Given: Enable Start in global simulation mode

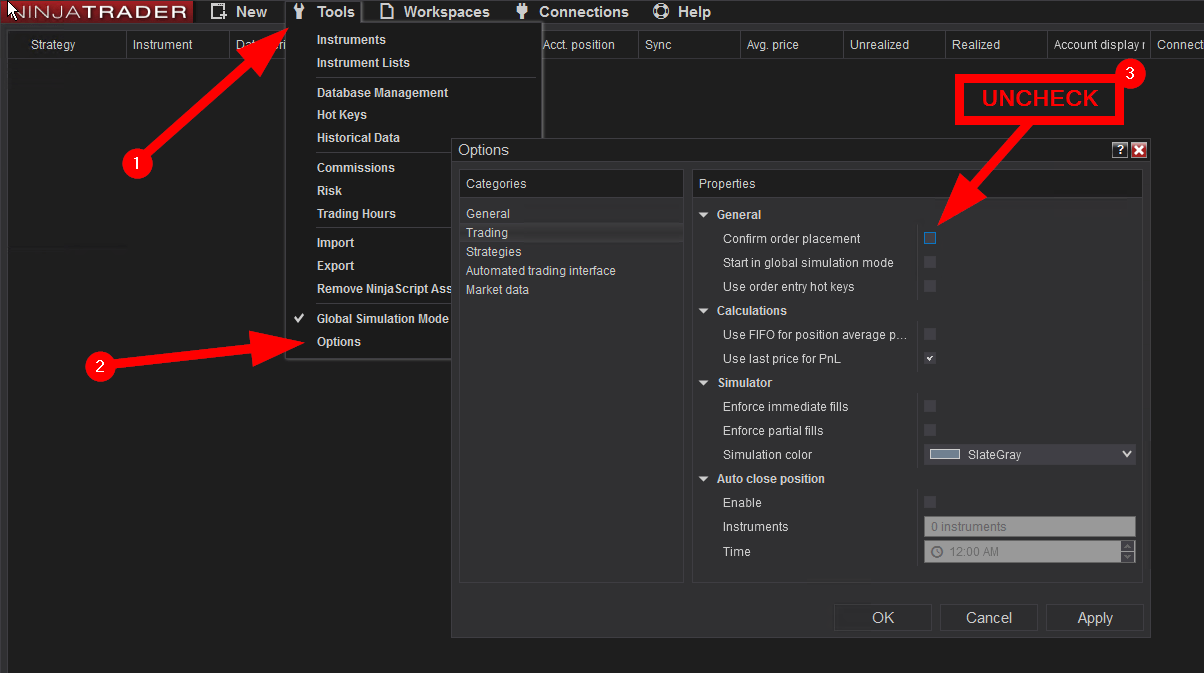Looking at the screenshot, I should point(930,263).
